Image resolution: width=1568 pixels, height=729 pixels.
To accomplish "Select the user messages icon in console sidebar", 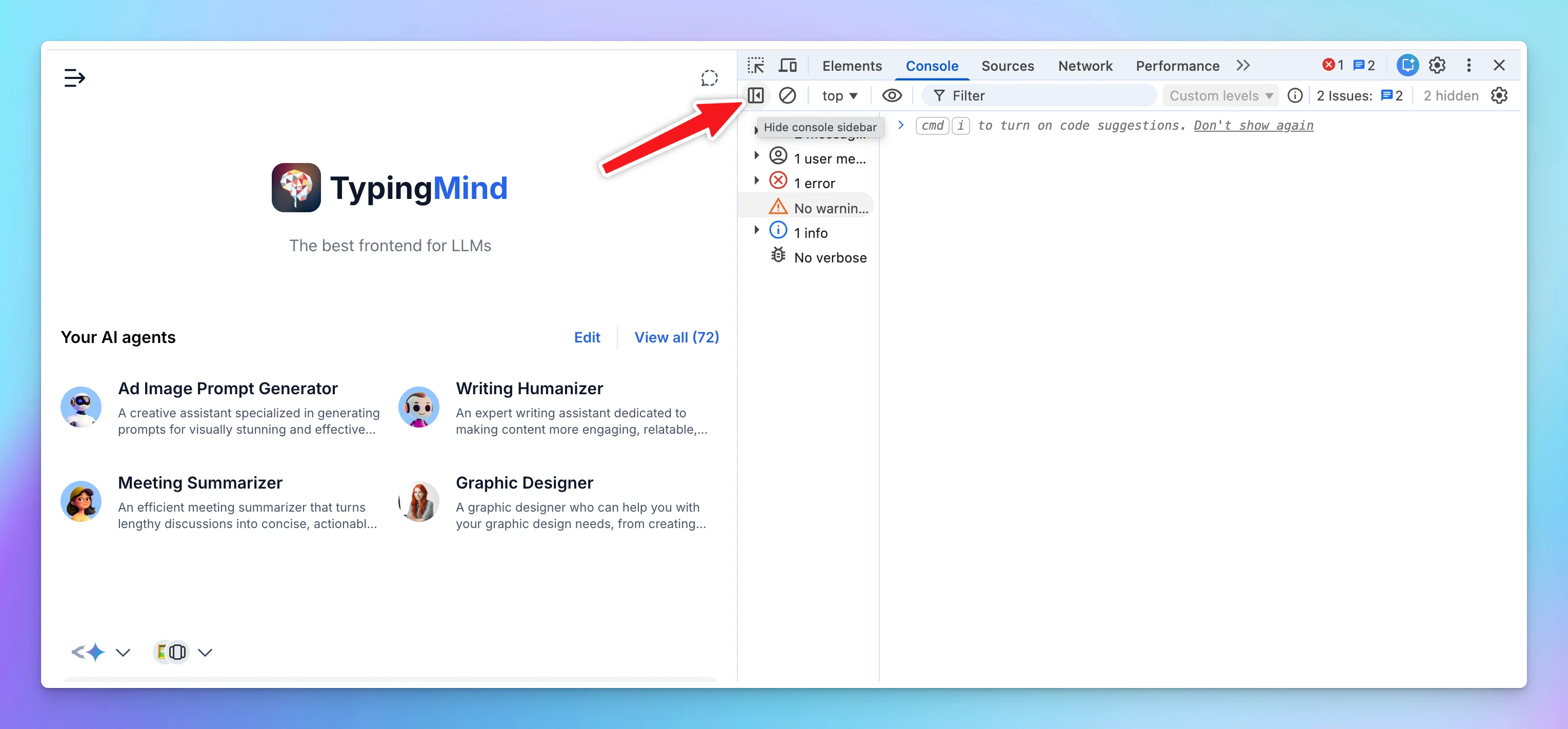I will (778, 156).
